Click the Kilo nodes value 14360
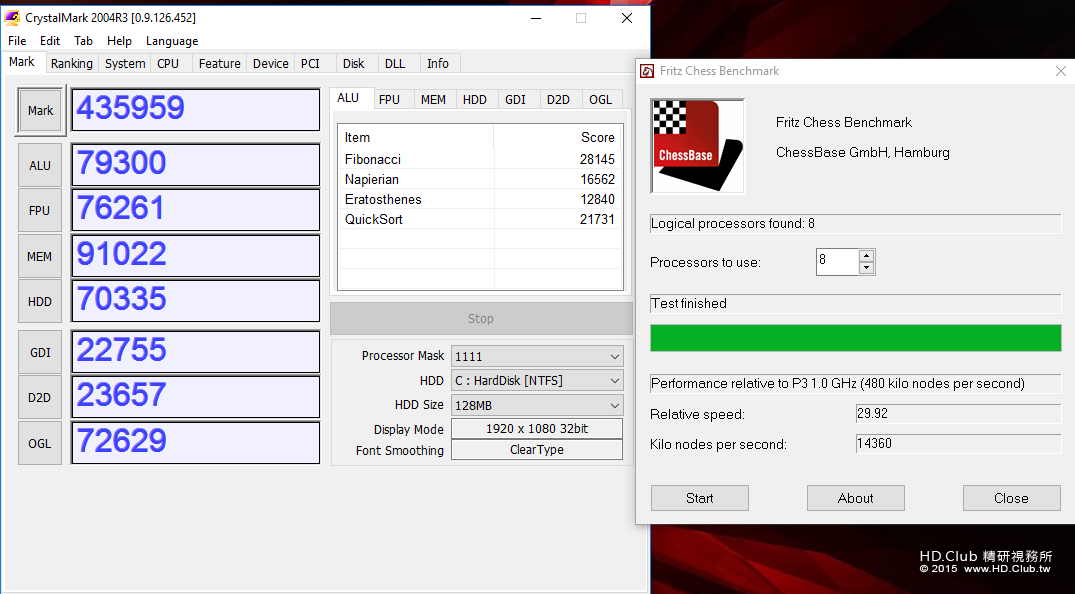The image size is (1075, 594). click(x=958, y=444)
